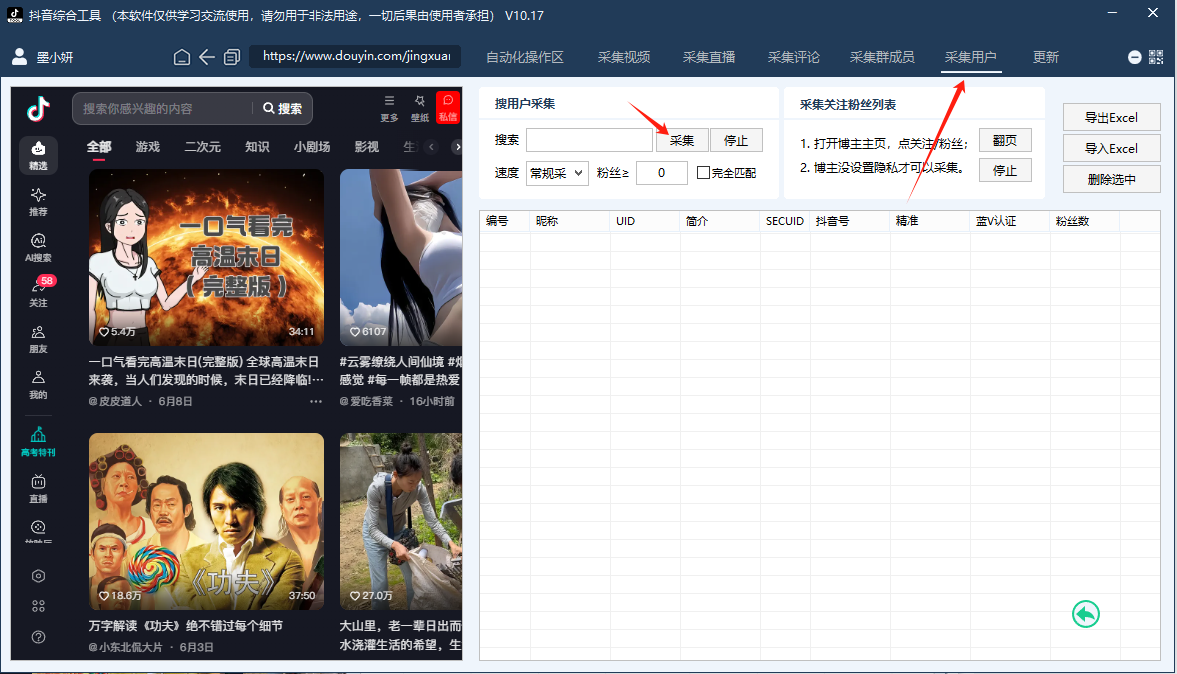Click the douyin.com URL address bar
The height and width of the screenshot is (674, 1177).
[355, 56]
